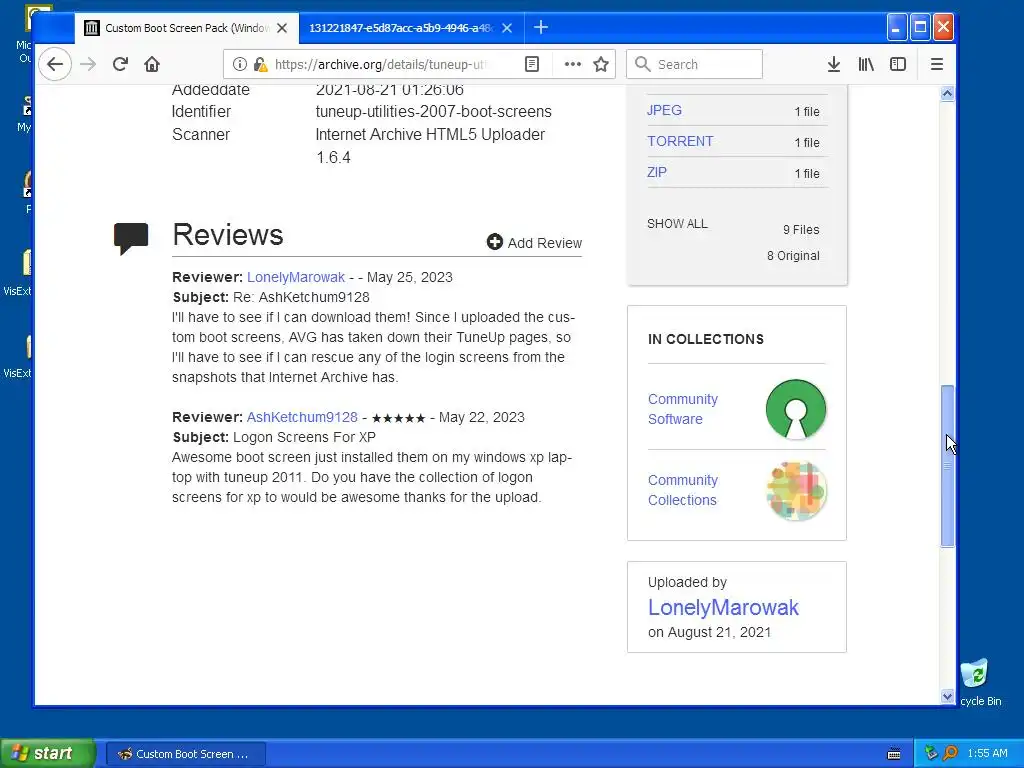This screenshot has width=1024, height=768.
Task: Click the vertical scrollbar thumb
Action: [x=948, y=466]
